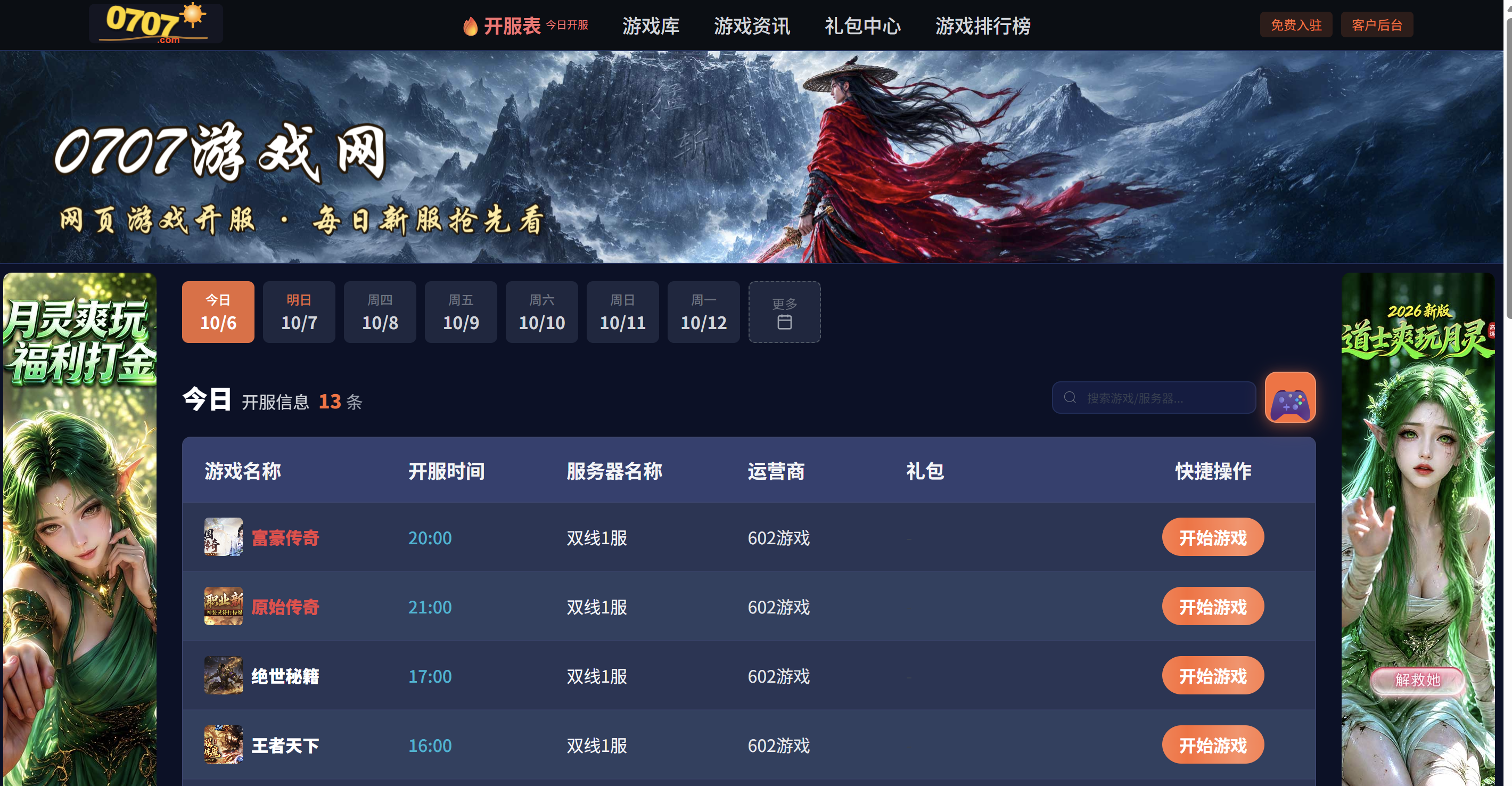Viewport: 1512px width, 786px height.
Task: Focus the 搜索游戏/服务器 search field
Action: (x=1153, y=397)
